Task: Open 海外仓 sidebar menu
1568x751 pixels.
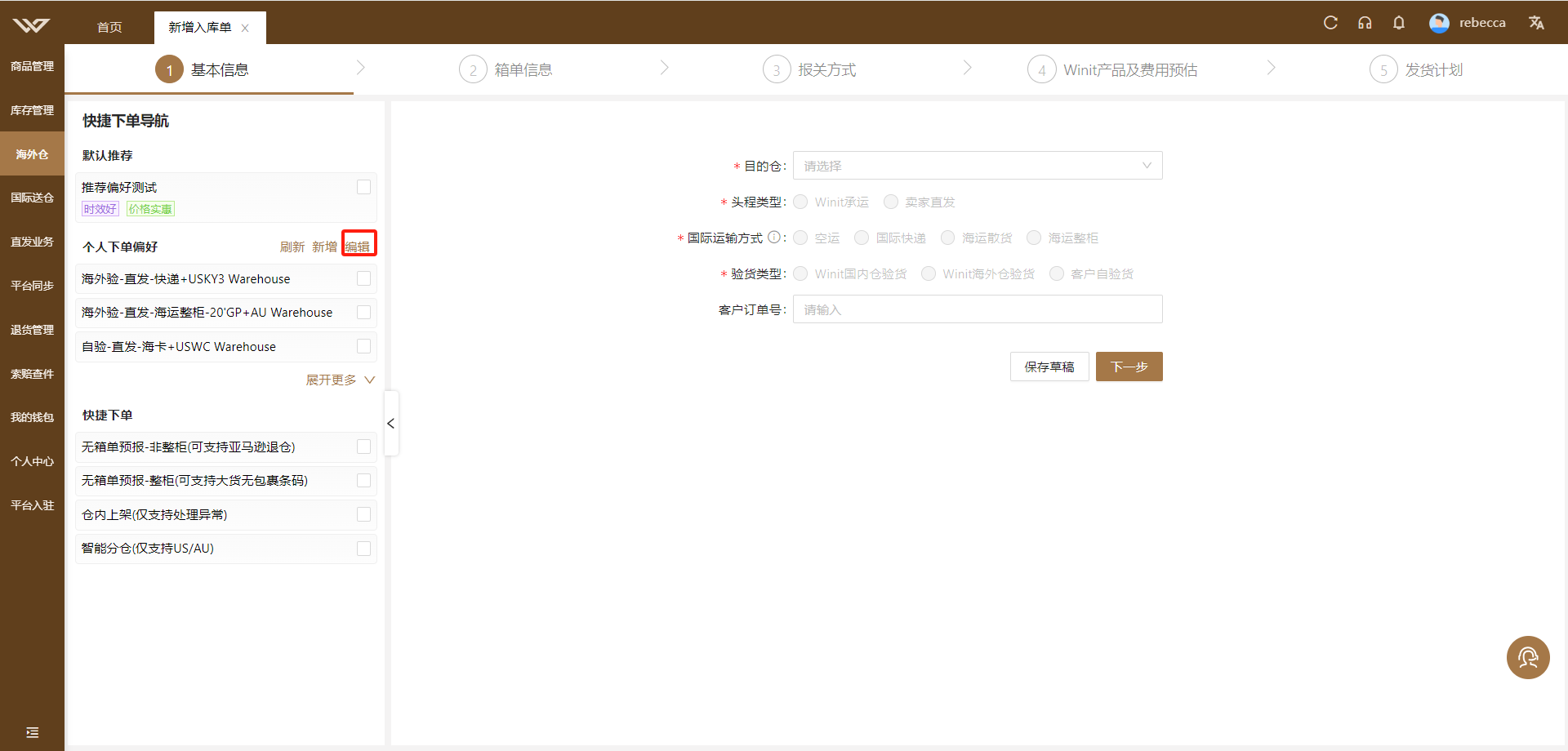Action: (x=32, y=154)
